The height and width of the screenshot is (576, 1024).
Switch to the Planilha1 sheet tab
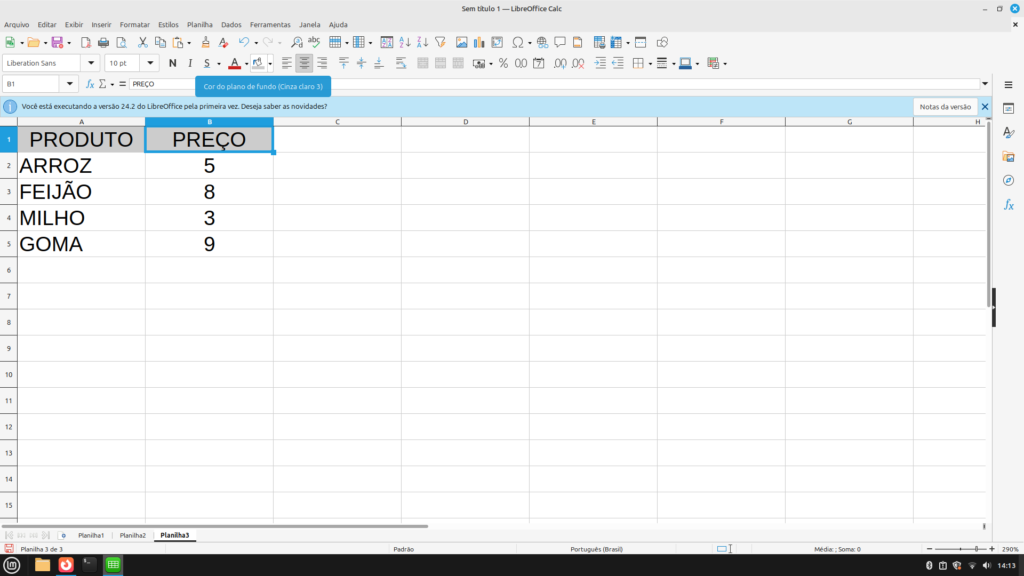(91, 536)
